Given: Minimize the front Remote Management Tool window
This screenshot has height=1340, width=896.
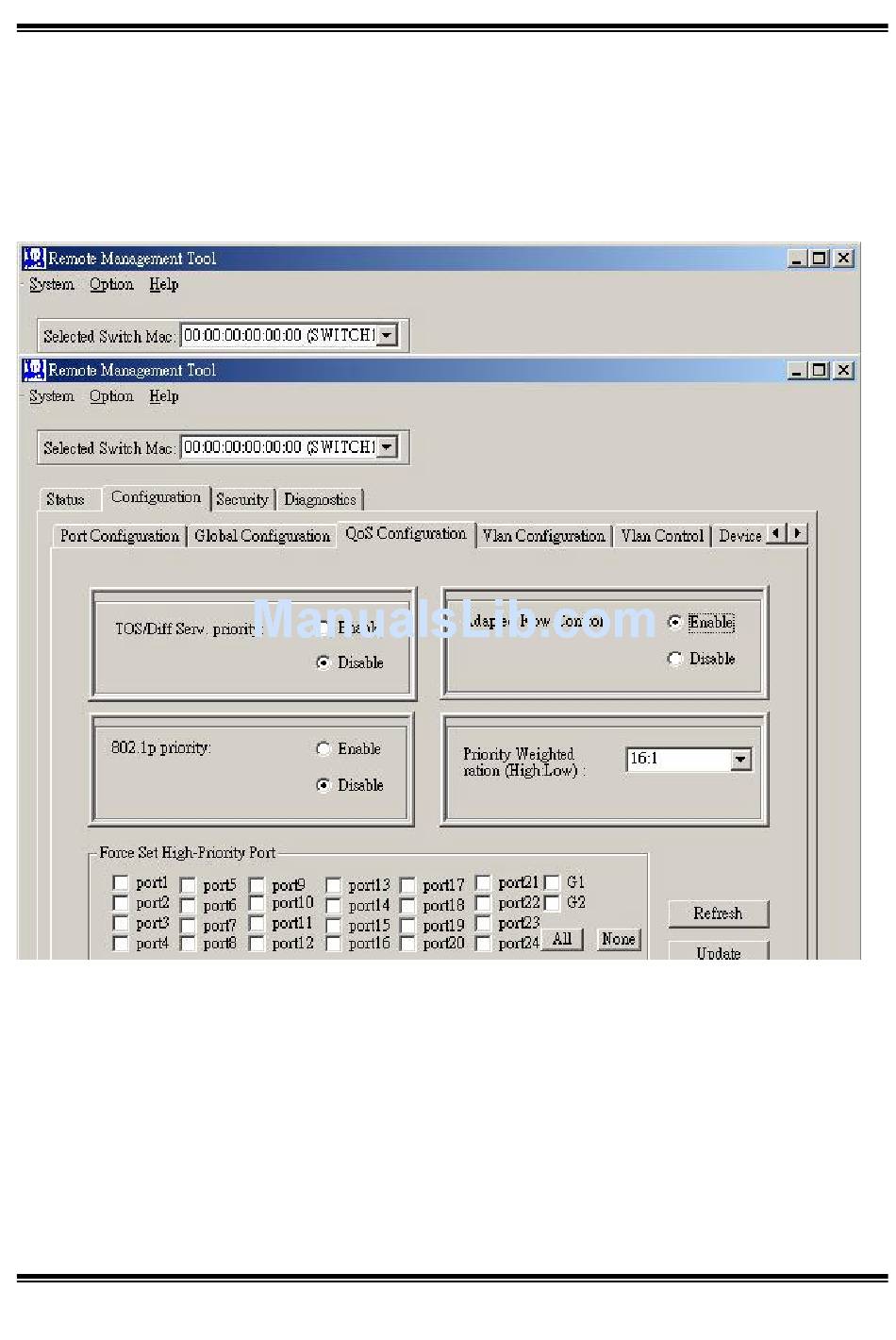Looking at the screenshot, I should [x=797, y=370].
